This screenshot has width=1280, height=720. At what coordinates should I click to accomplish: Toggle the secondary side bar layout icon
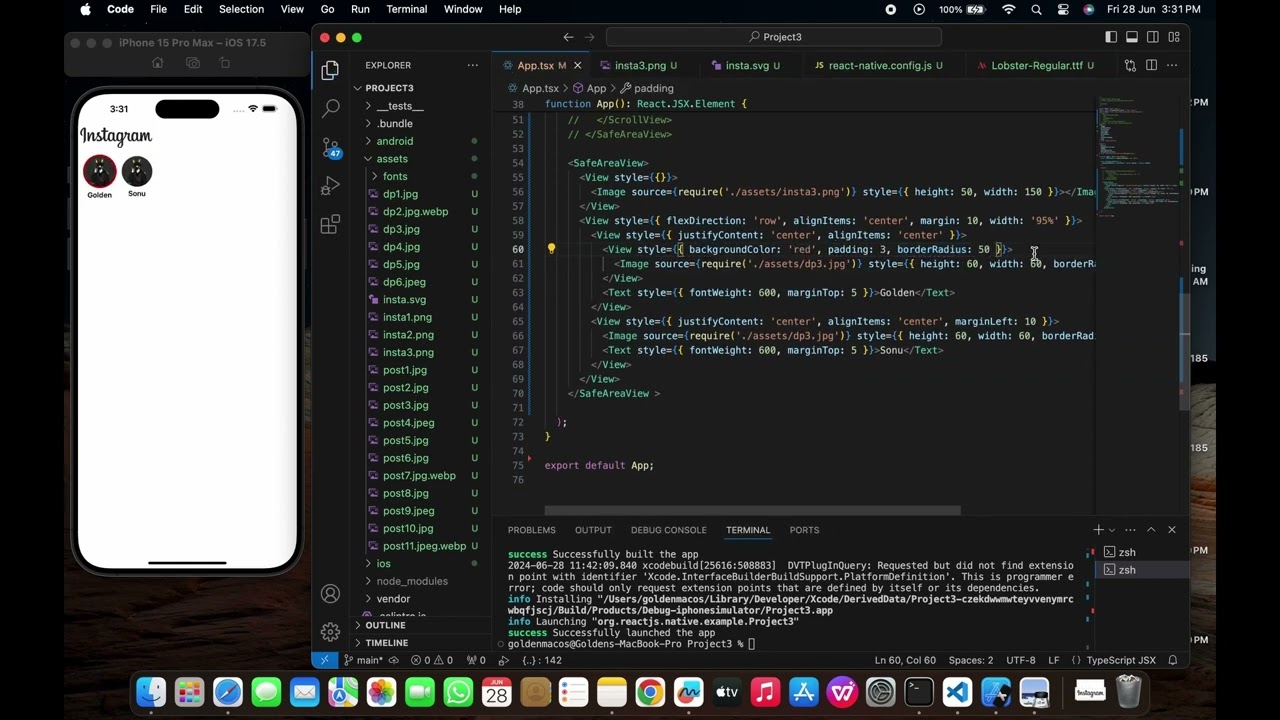[x=1153, y=37]
